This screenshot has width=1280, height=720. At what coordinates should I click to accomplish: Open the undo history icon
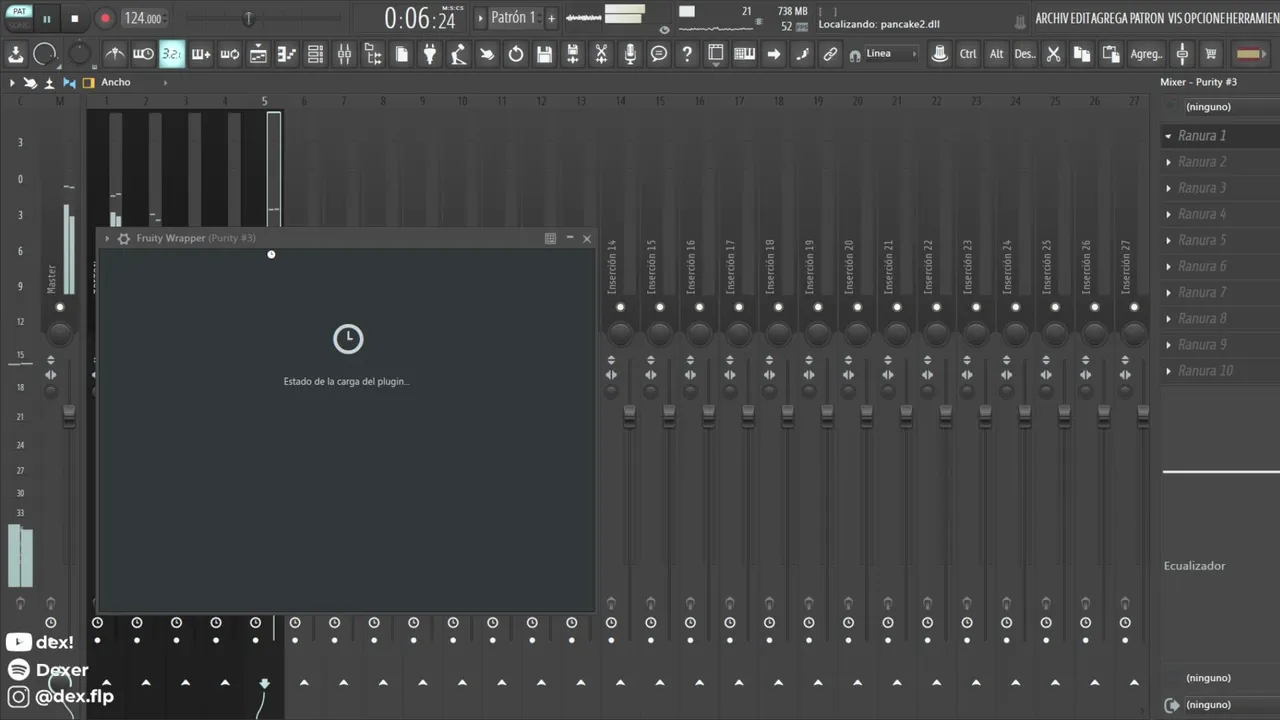(516, 54)
